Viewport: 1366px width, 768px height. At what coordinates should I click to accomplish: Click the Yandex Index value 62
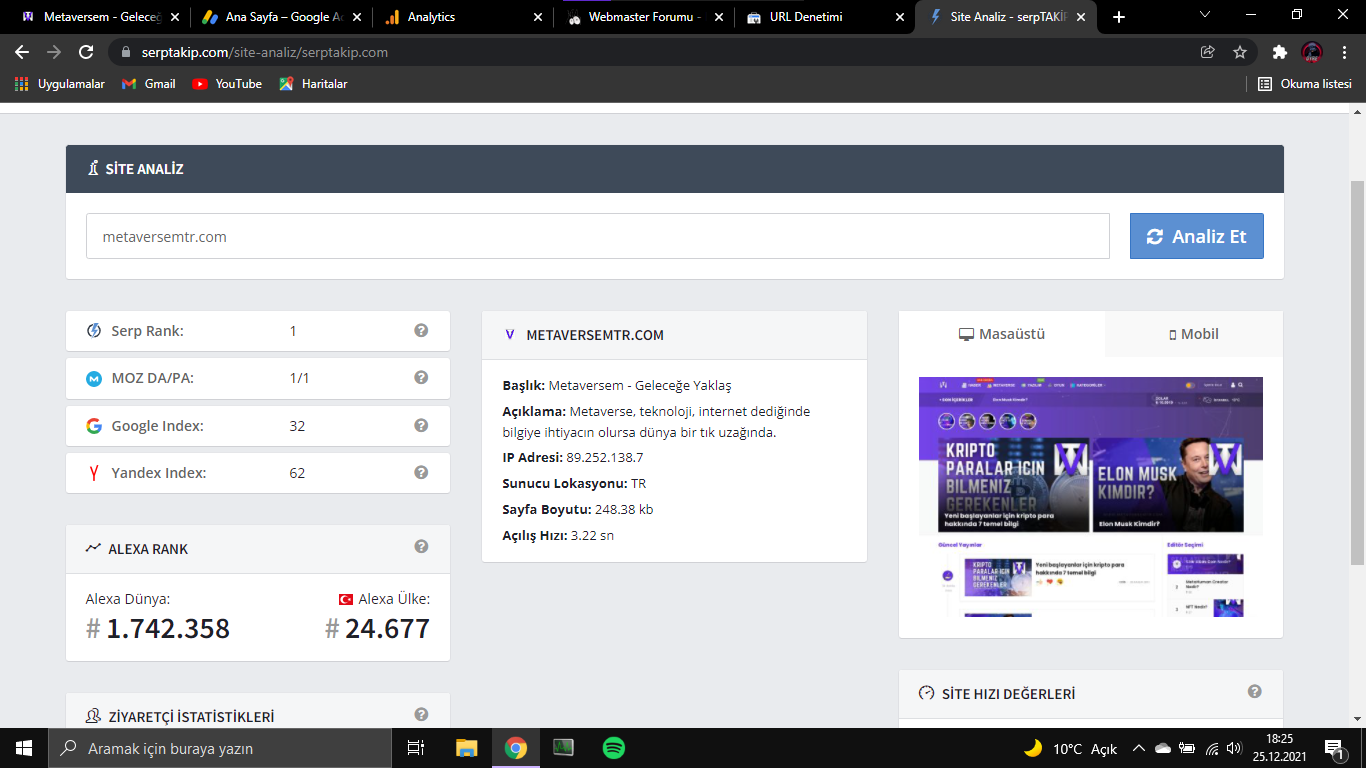[x=297, y=473]
